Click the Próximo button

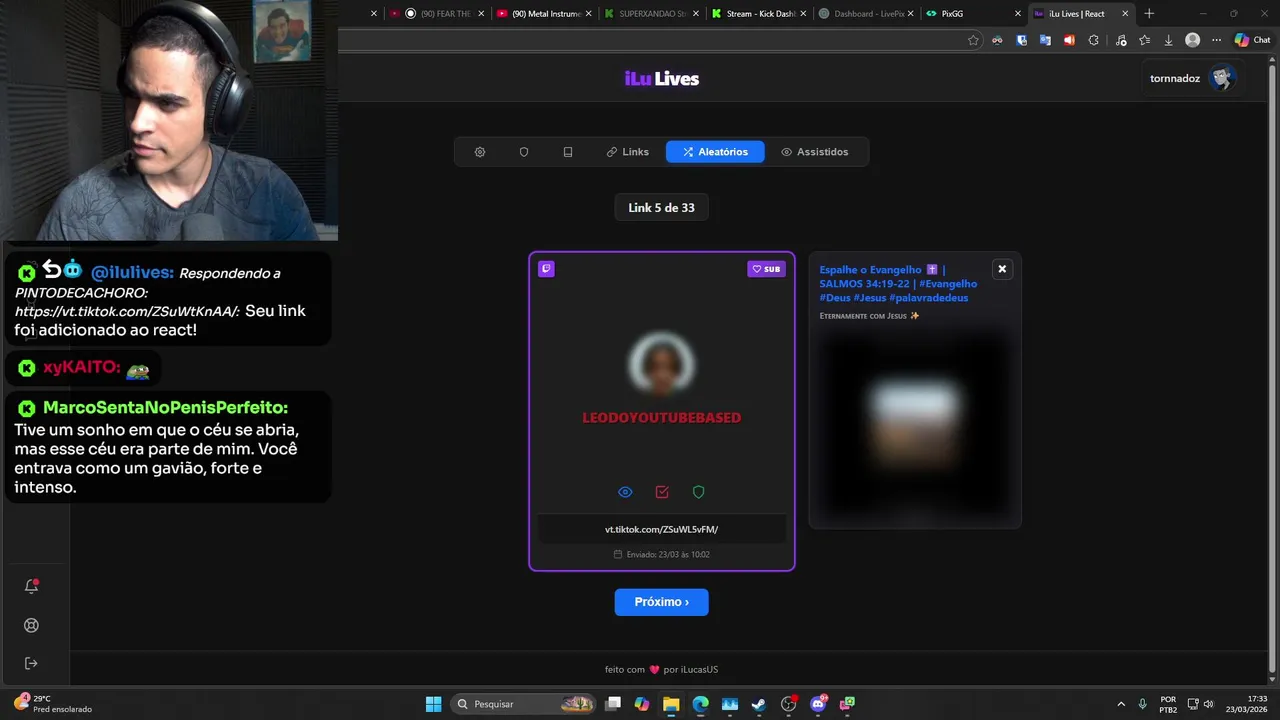pyautogui.click(x=661, y=602)
